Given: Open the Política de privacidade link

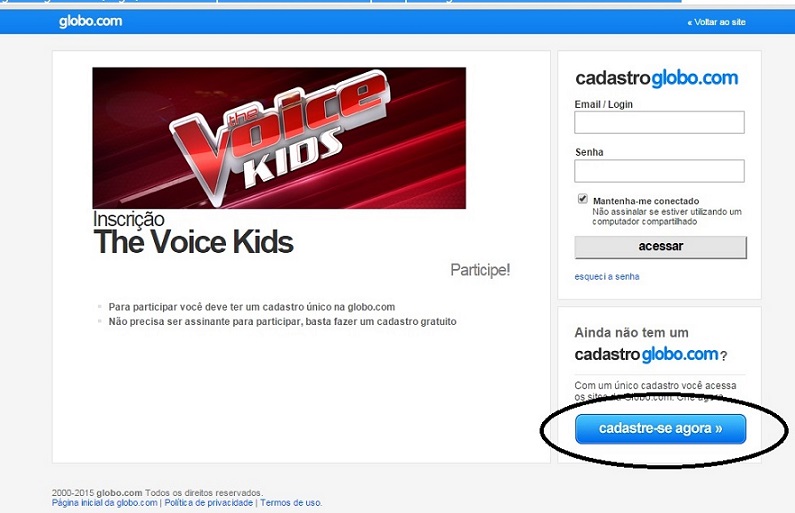Looking at the screenshot, I should point(208,503).
